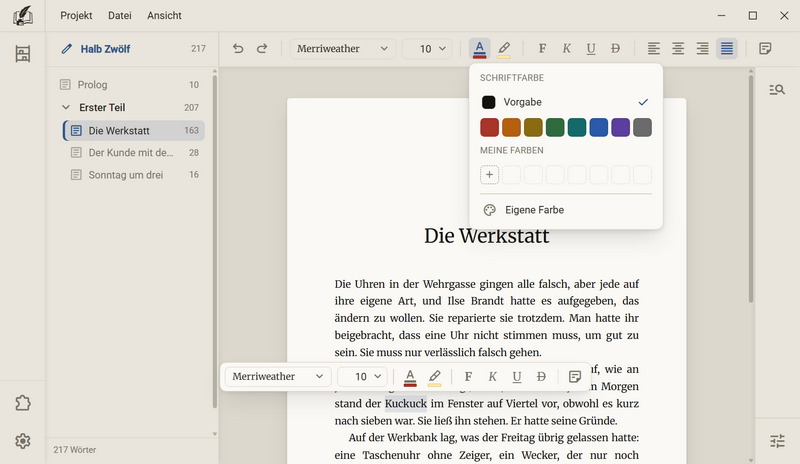This screenshot has height=464, width=800.
Task: Click the highlighter icon in the floating toolbar
Action: click(434, 377)
